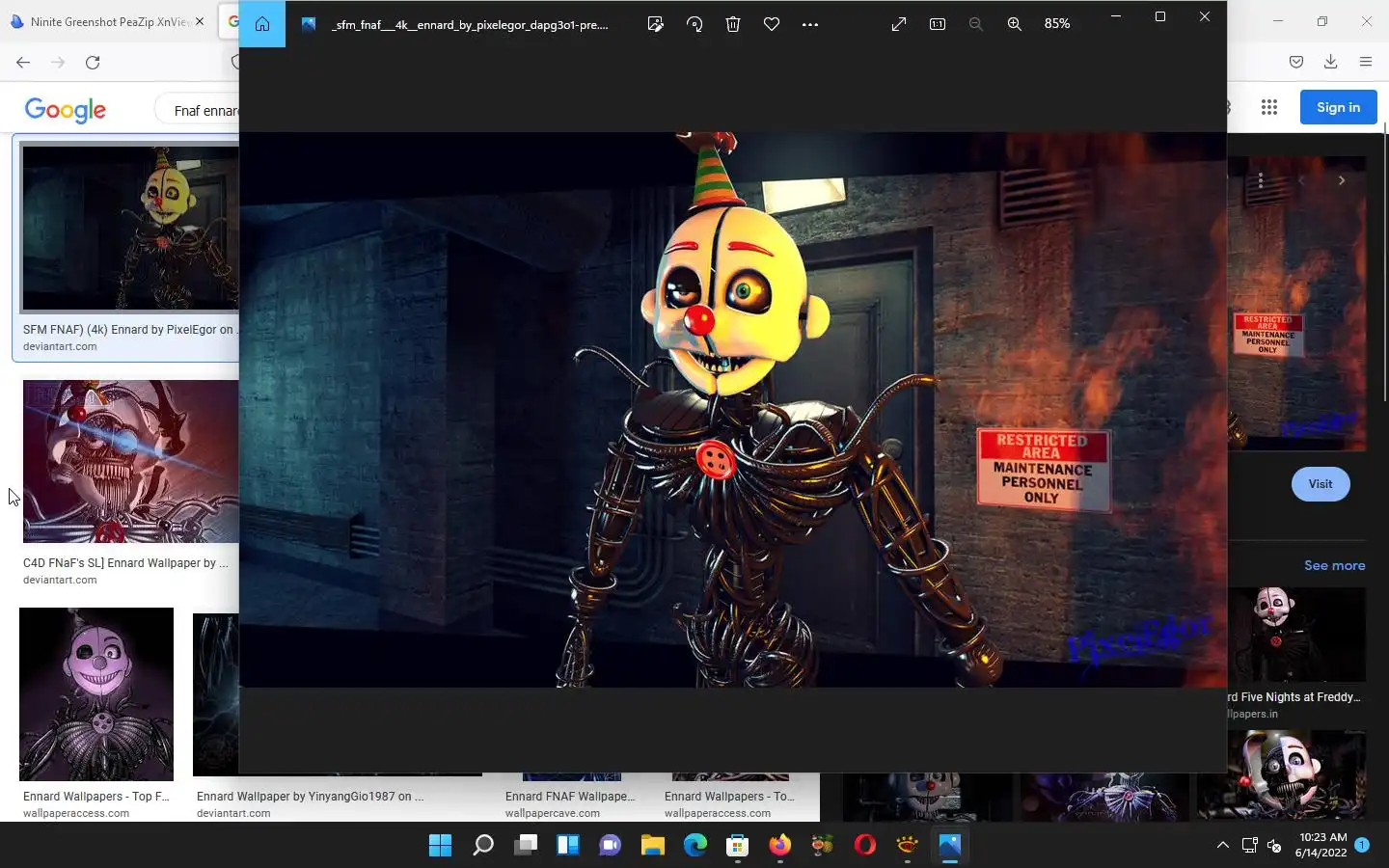
Task: Select purple Ennard Wallpapers - Top F... thumbnail
Action: (96, 694)
